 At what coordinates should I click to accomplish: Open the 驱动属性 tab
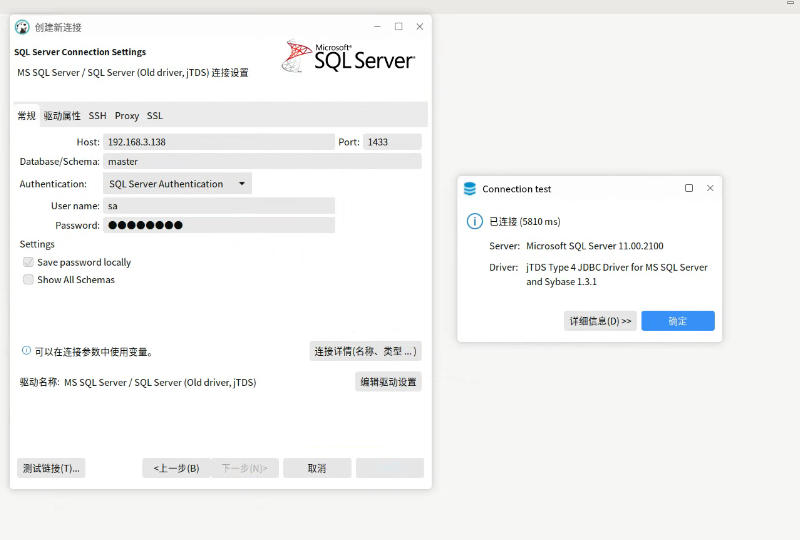[x=62, y=116]
